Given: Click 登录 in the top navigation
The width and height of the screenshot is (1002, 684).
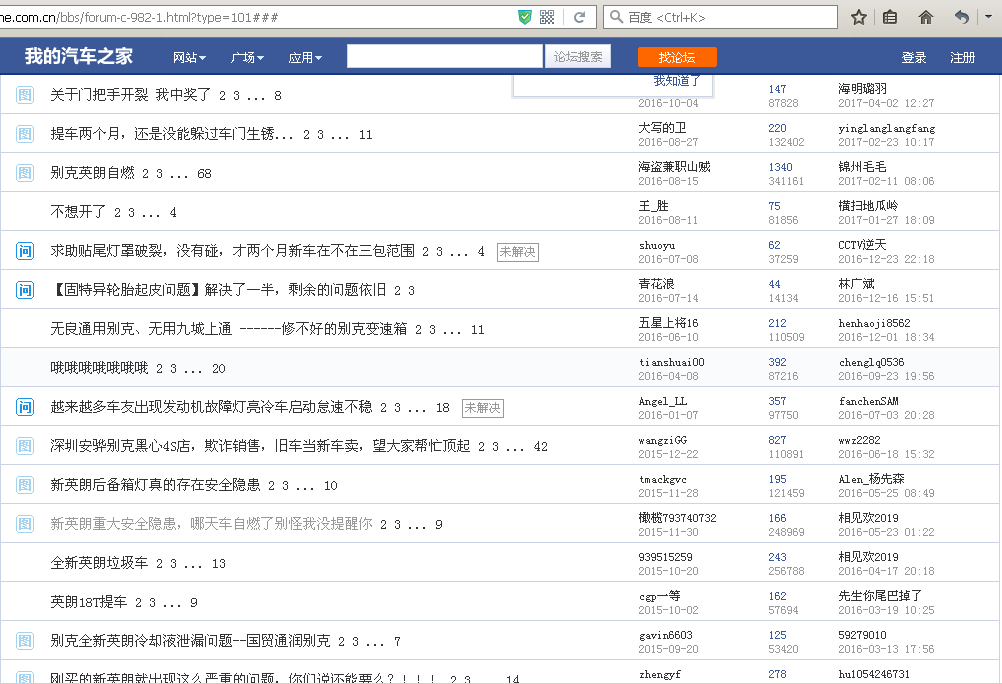Looking at the screenshot, I should click(914, 58).
